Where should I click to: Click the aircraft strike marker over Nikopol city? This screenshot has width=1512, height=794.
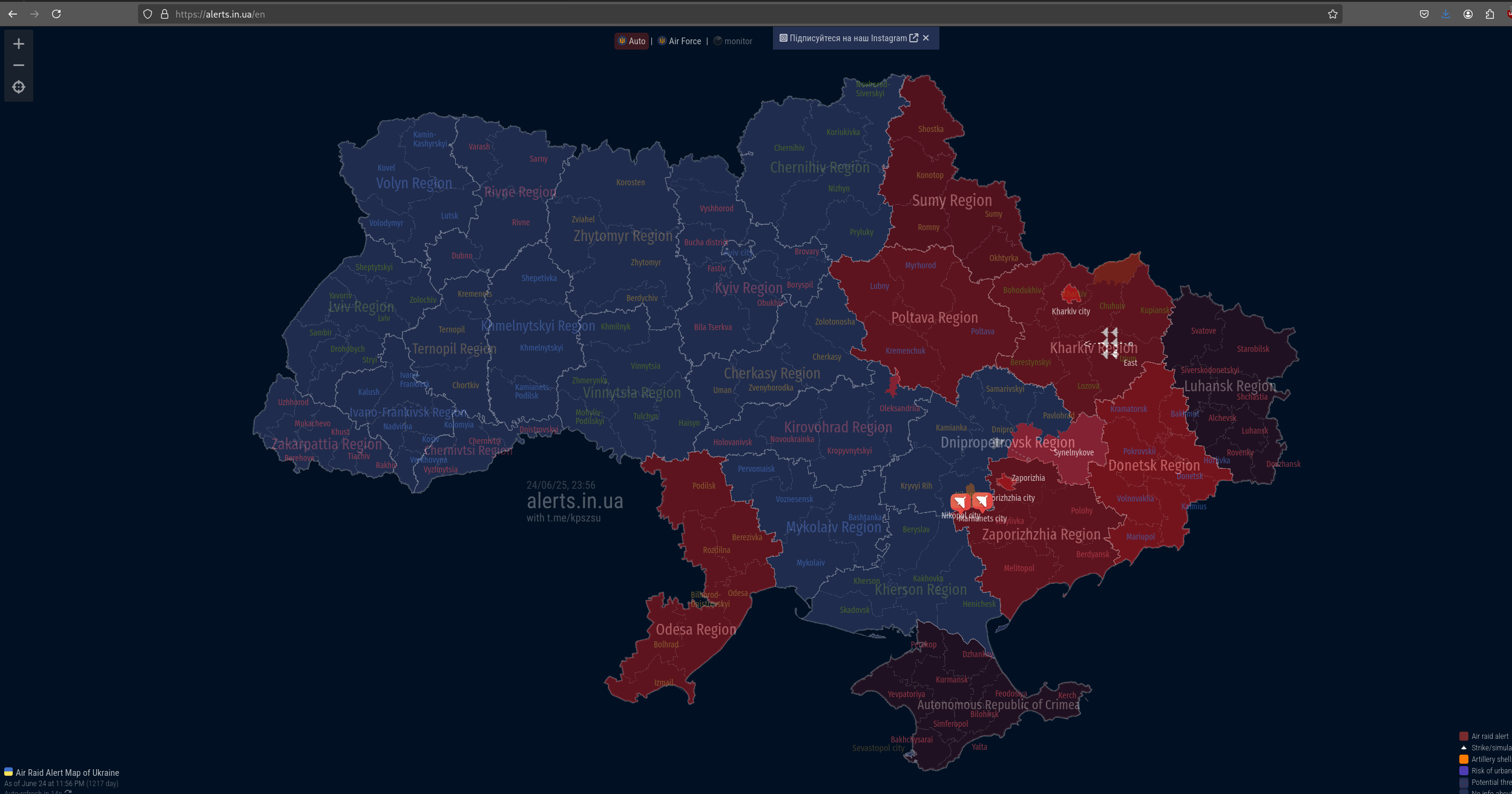click(959, 502)
